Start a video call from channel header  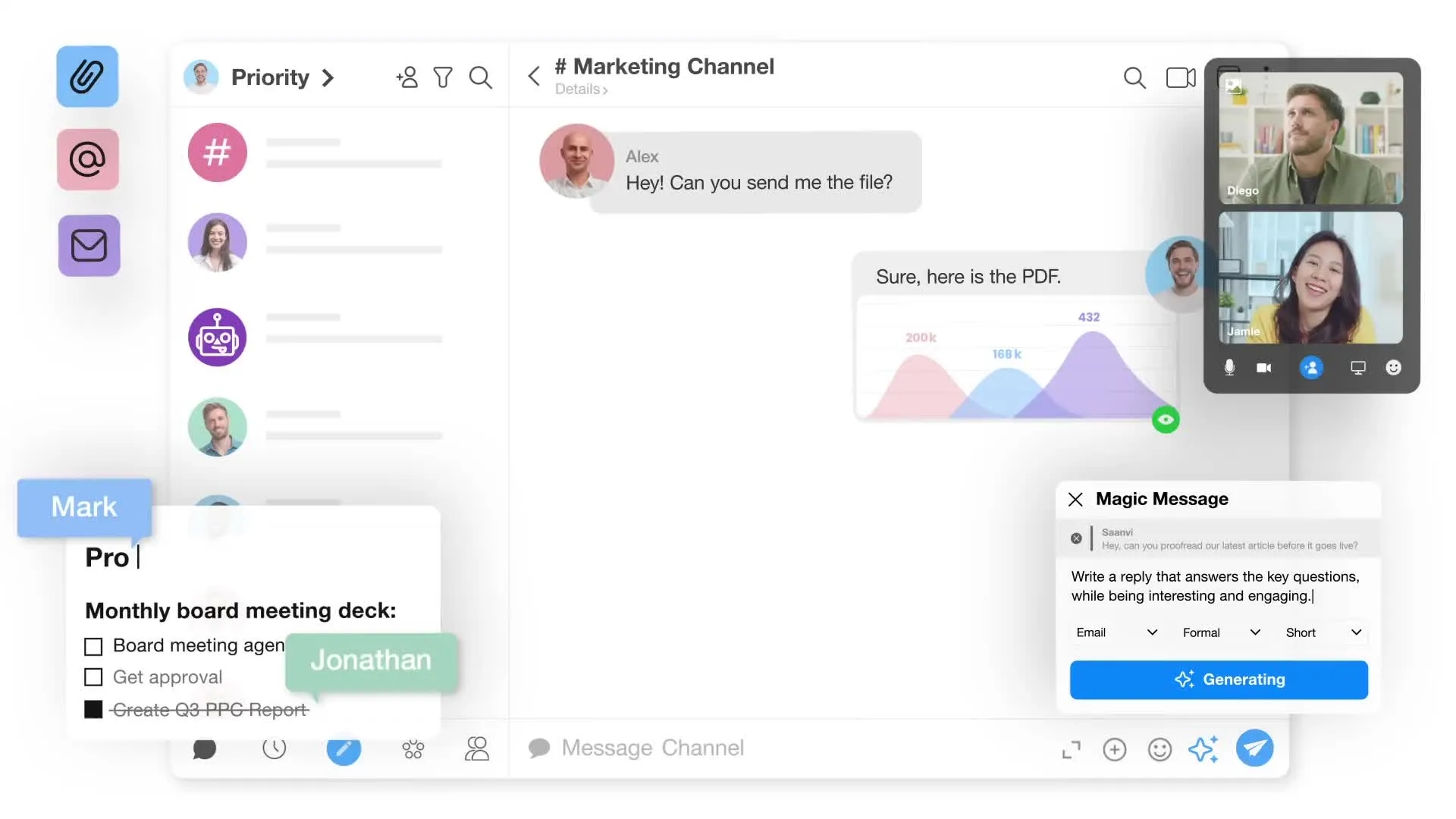(x=1180, y=77)
